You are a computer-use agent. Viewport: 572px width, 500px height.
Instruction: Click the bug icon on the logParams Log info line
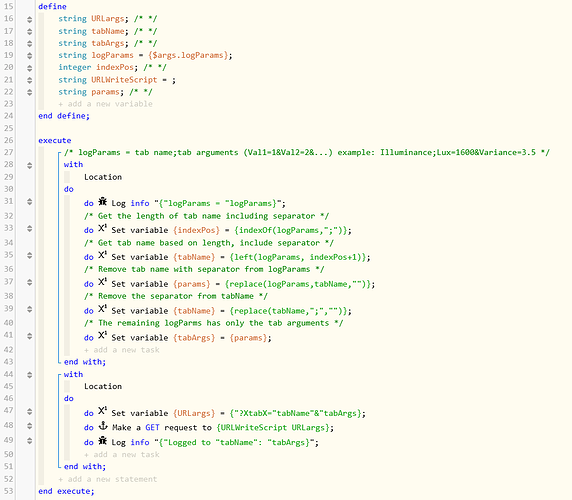pos(103,201)
